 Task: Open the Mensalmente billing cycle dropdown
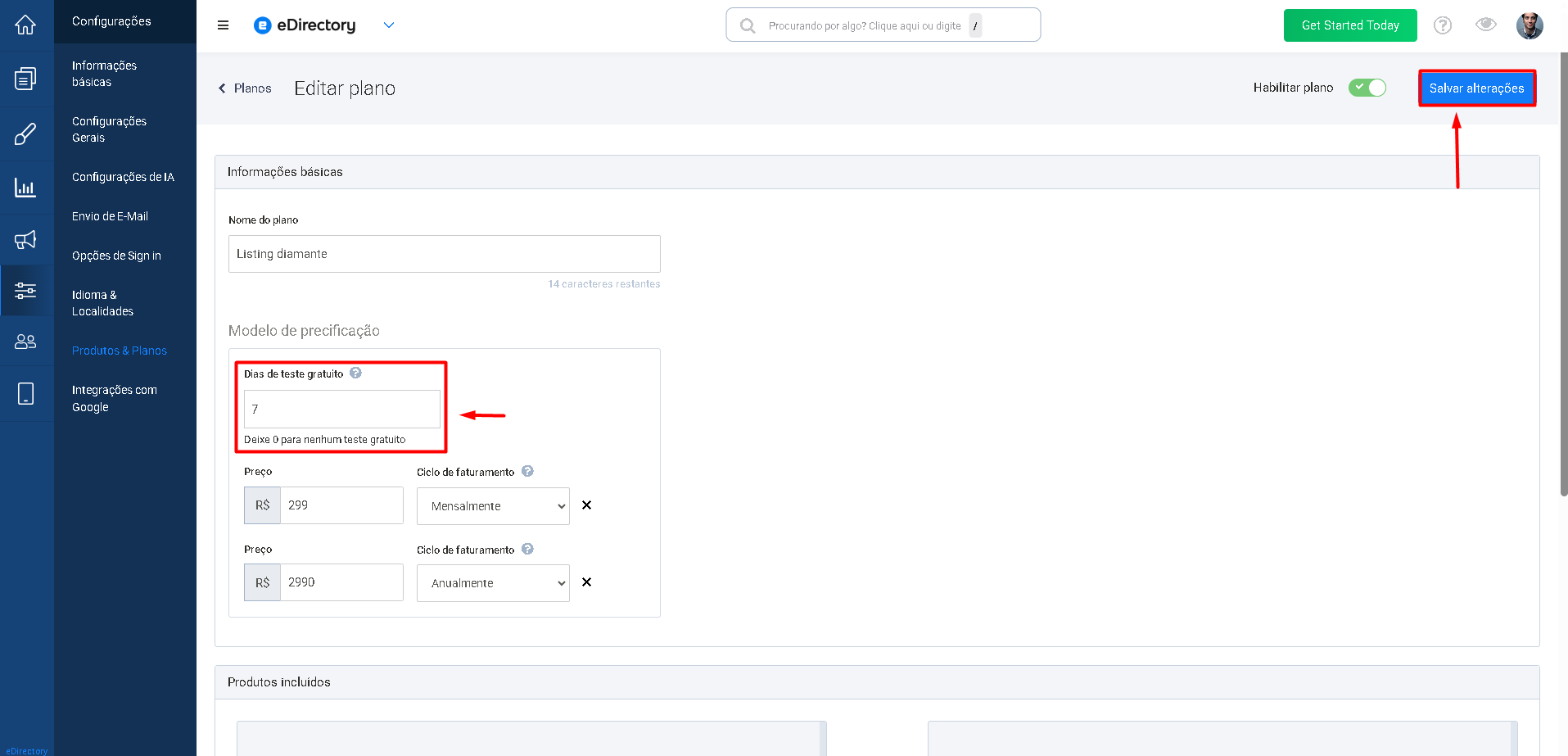(x=493, y=506)
